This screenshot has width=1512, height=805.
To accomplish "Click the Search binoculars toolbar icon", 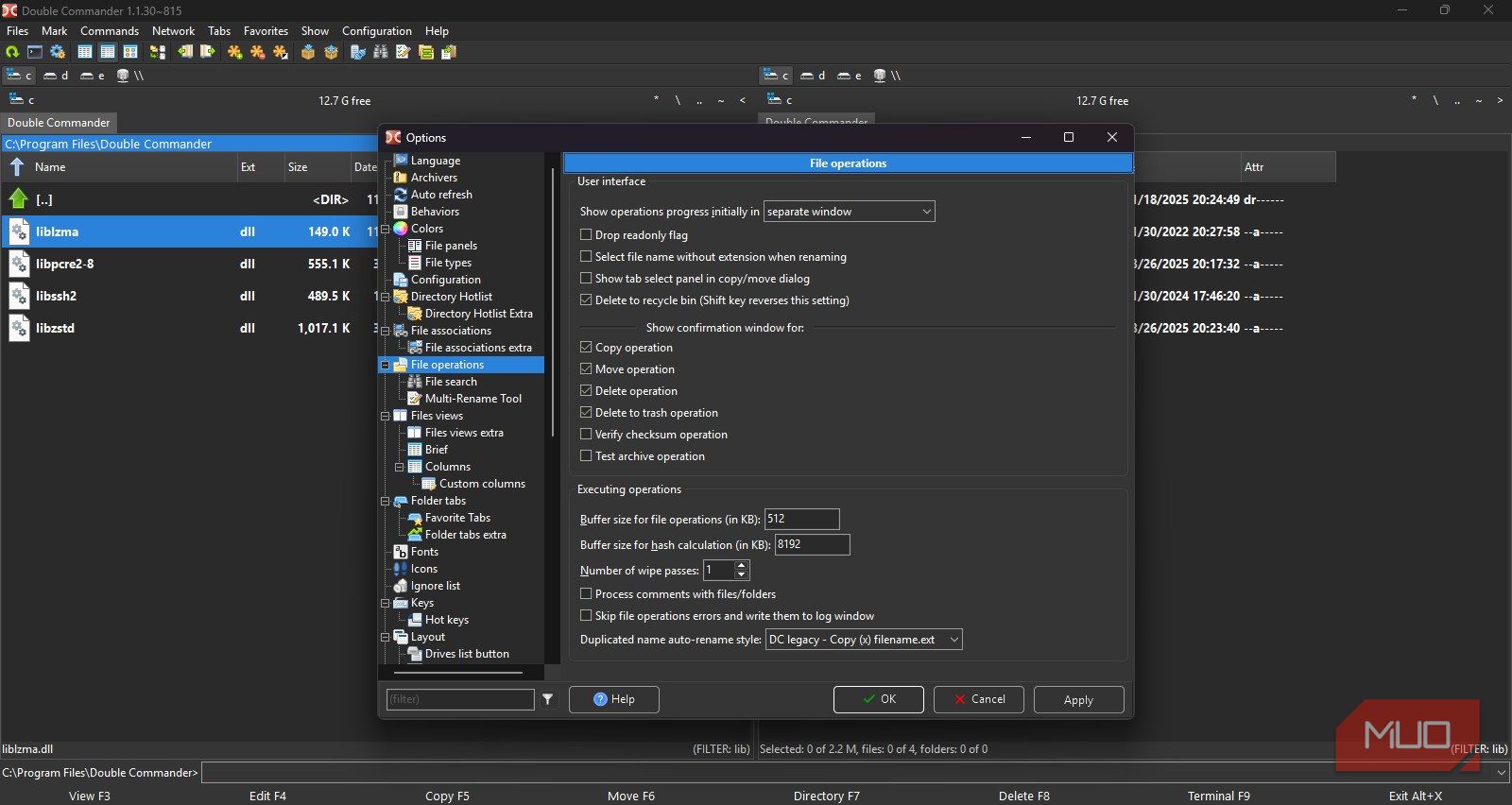I will (381, 52).
